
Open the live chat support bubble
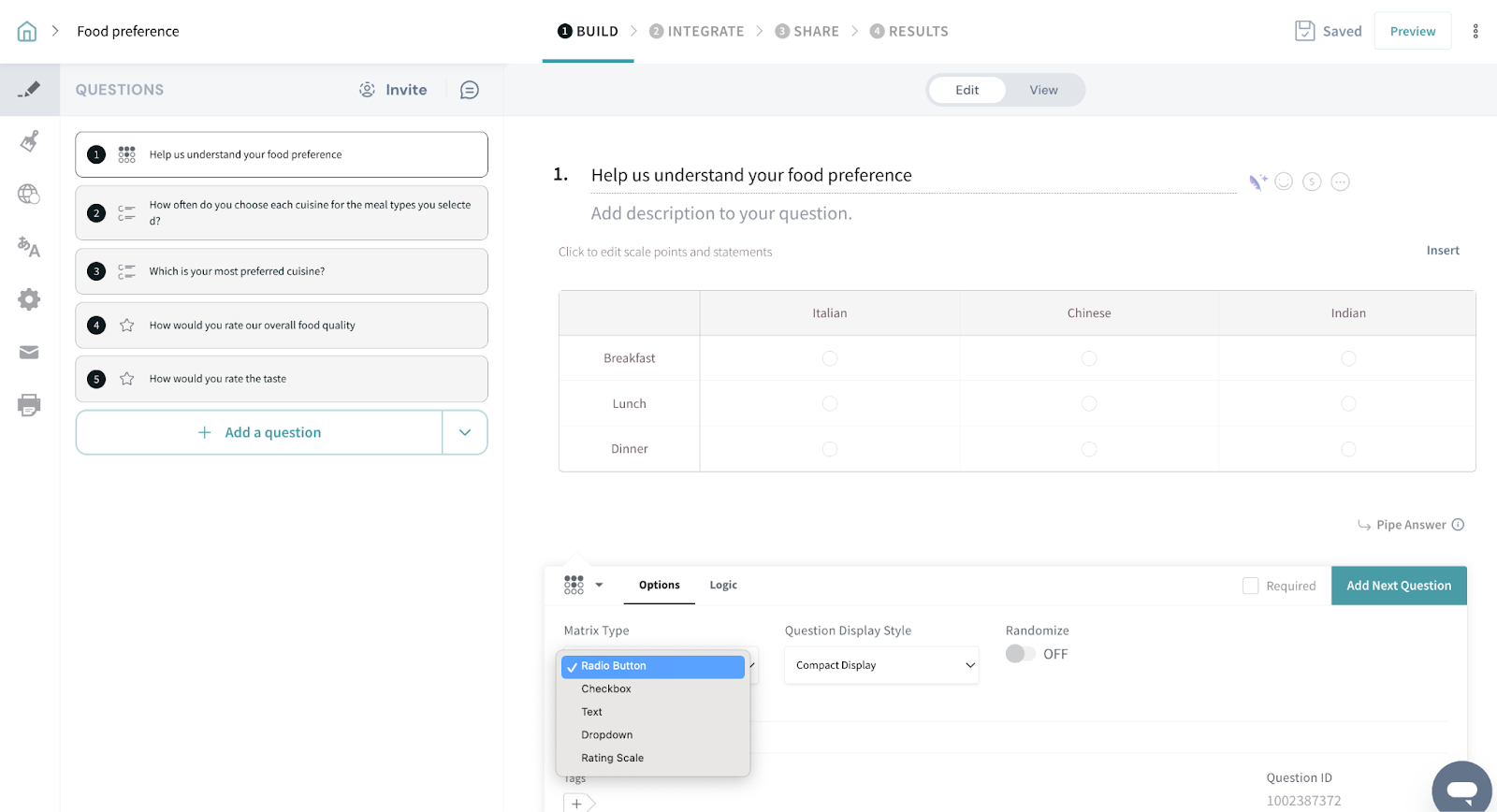1461,789
